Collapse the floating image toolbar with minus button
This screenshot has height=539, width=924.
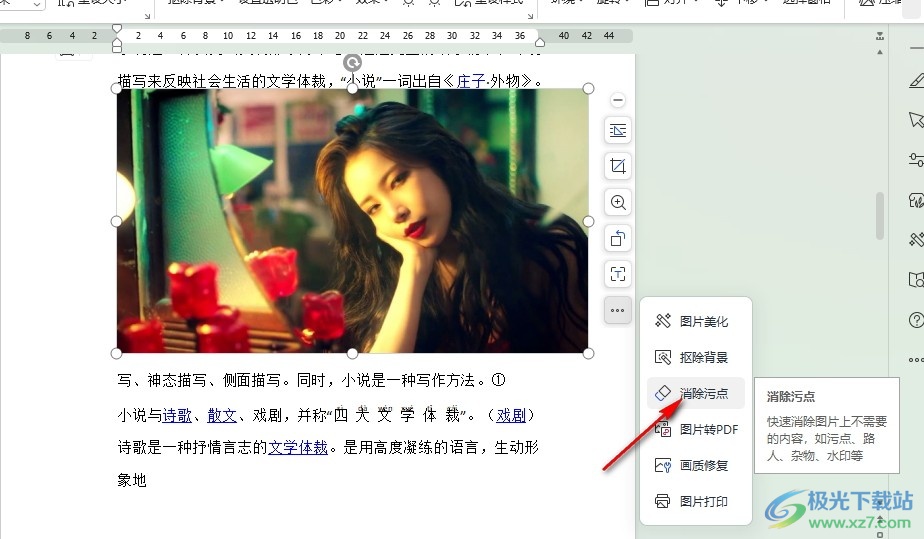click(618, 100)
